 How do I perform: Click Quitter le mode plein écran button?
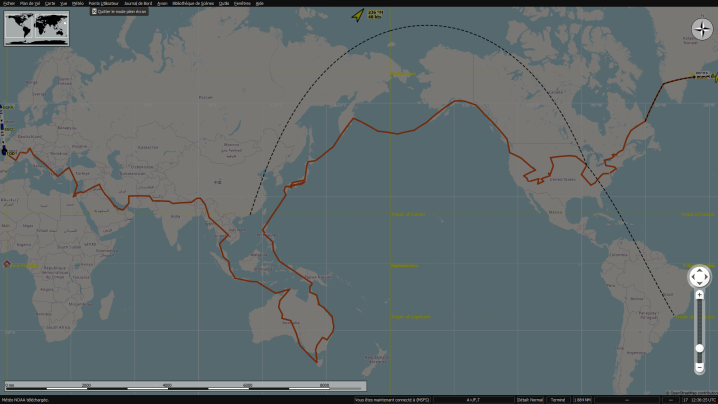(x=119, y=11)
